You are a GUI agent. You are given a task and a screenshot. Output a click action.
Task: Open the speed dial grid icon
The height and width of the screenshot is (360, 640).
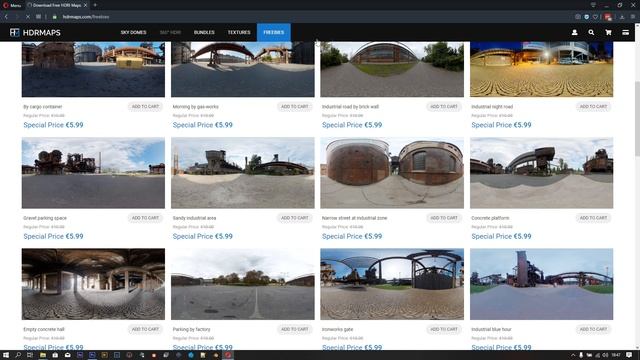click(38, 17)
